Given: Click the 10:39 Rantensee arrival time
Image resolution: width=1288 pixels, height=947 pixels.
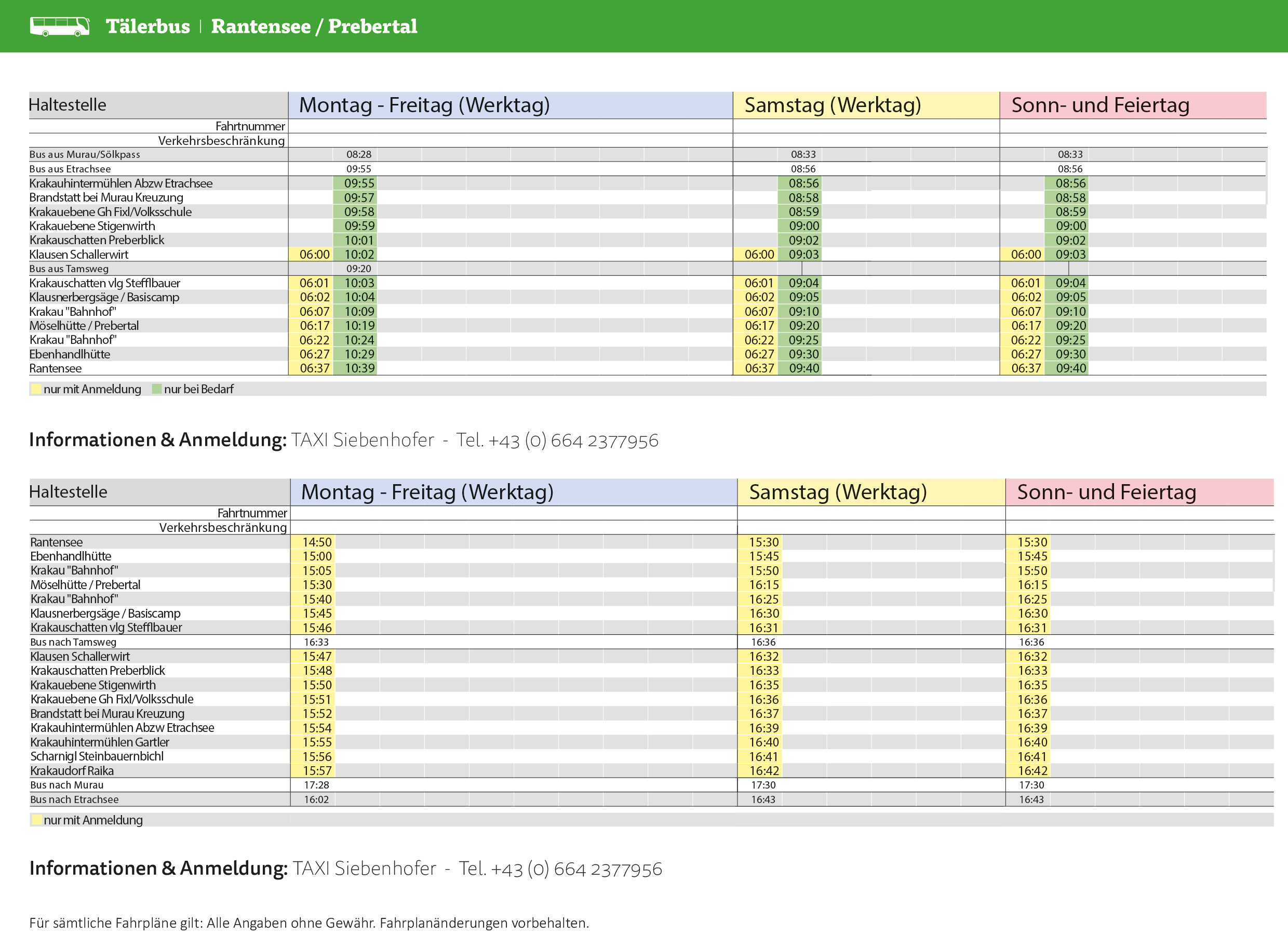Looking at the screenshot, I should click(359, 369).
